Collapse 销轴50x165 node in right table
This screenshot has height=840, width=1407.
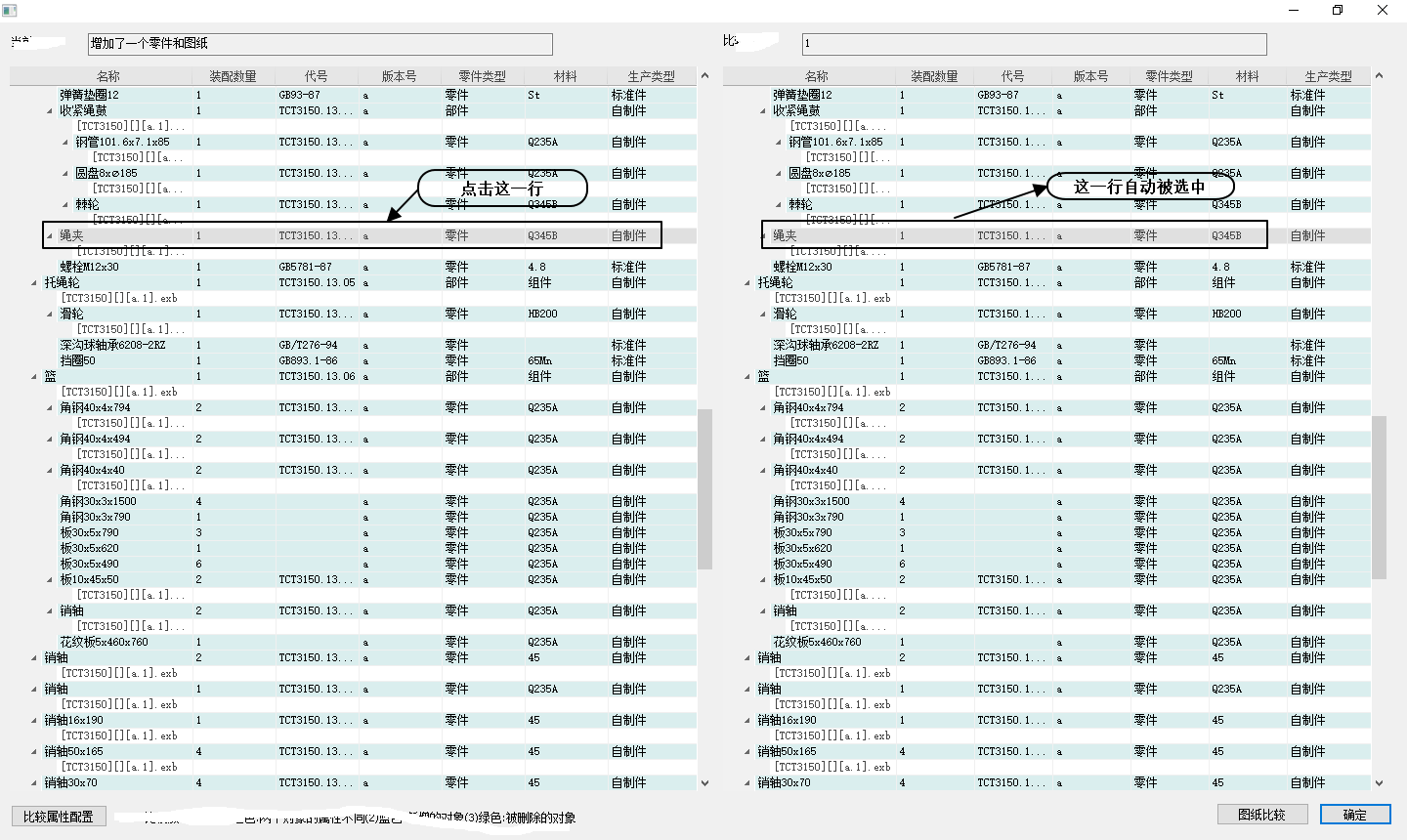(x=748, y=752)
